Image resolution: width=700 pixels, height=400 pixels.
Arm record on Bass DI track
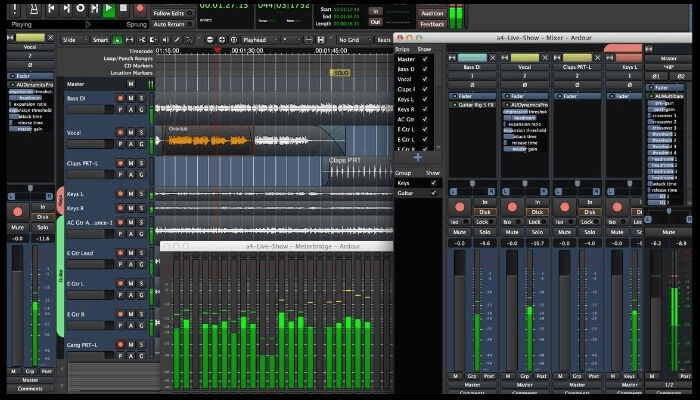120,99
